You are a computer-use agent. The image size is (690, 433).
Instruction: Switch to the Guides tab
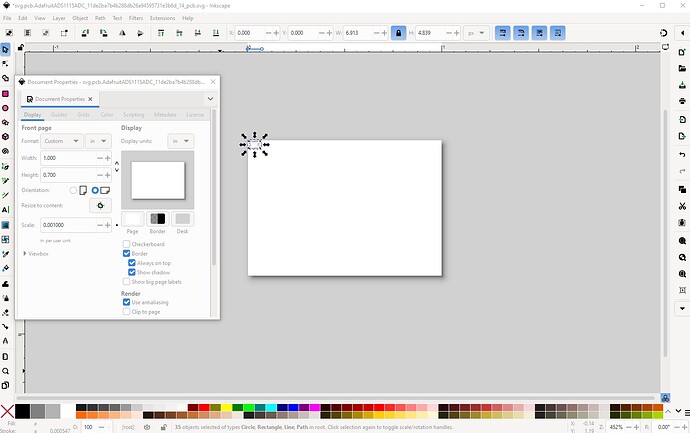click(59, 114)
